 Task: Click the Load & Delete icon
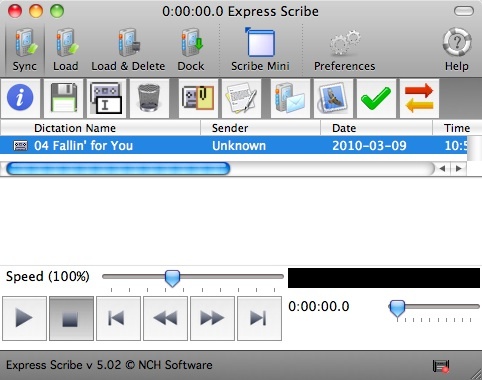click(128, 50)
